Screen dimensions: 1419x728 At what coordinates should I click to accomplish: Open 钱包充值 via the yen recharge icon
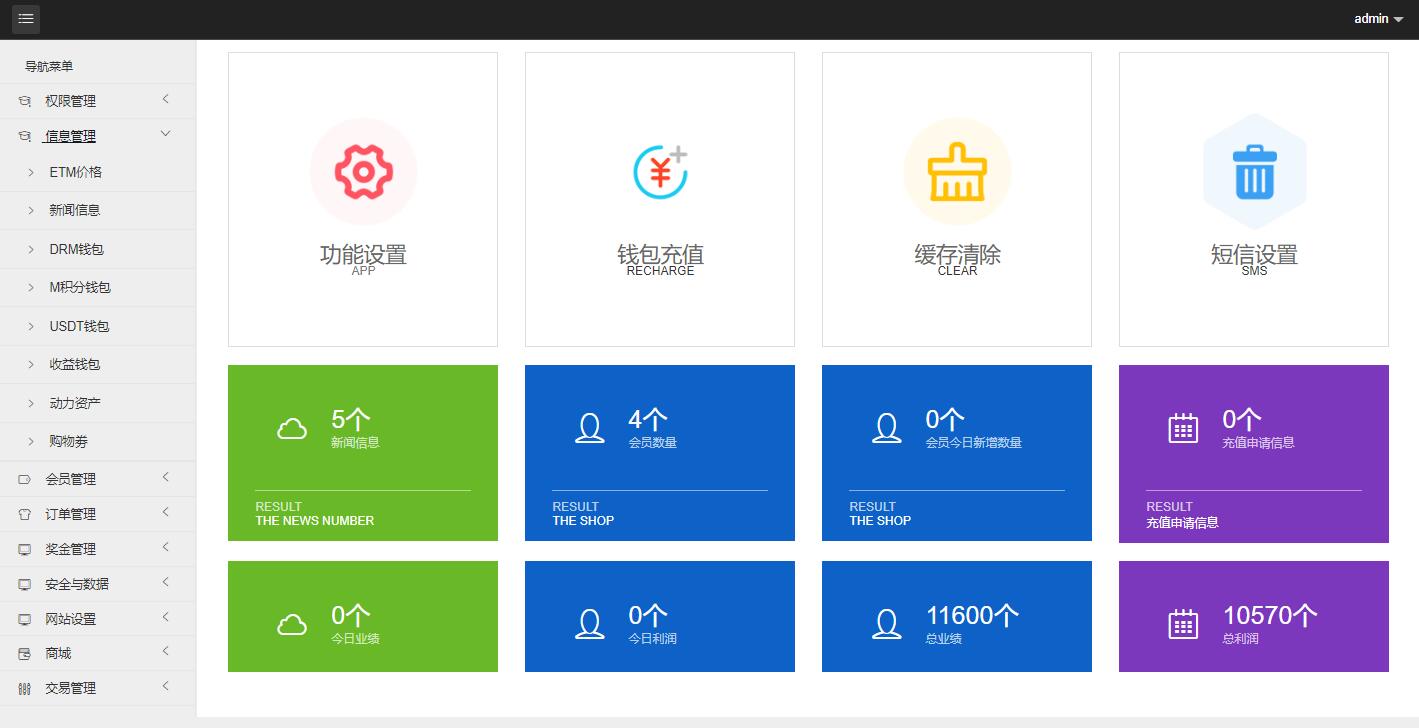pos(659,170)
